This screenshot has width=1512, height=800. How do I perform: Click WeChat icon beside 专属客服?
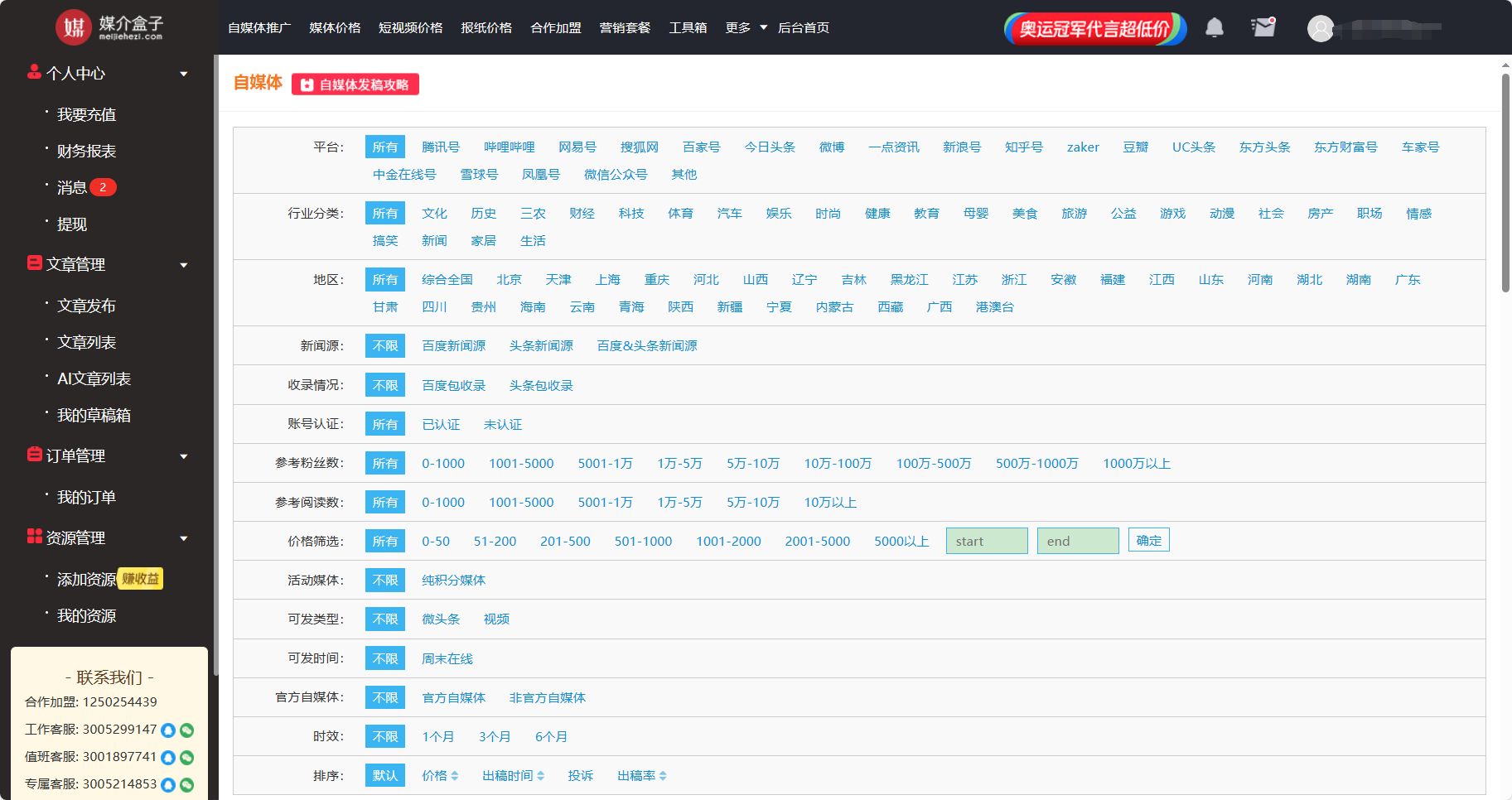click(x=187, y=784)
